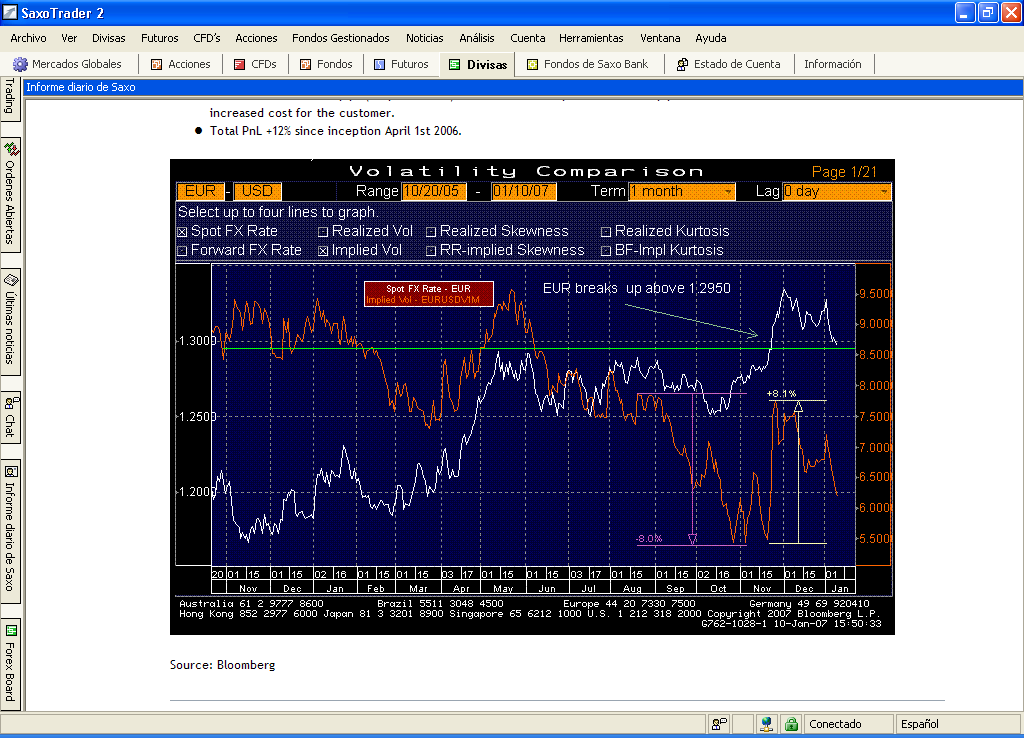Click the Forex Board sidebar icon
The width and height of the screenshot is (1024, 738).
pyautogui.click(x=11, y=631)
